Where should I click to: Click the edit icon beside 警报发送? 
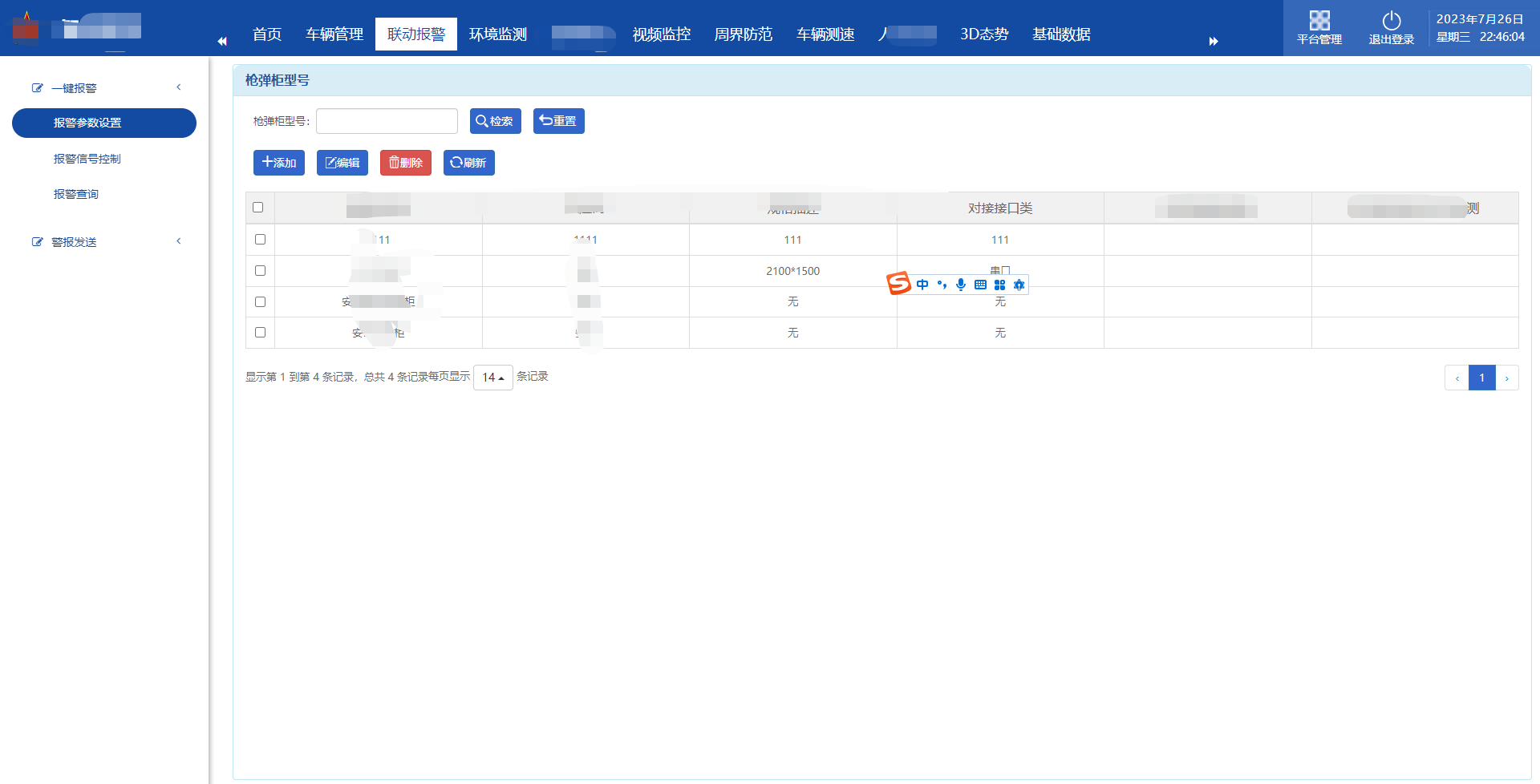[37, 242]
